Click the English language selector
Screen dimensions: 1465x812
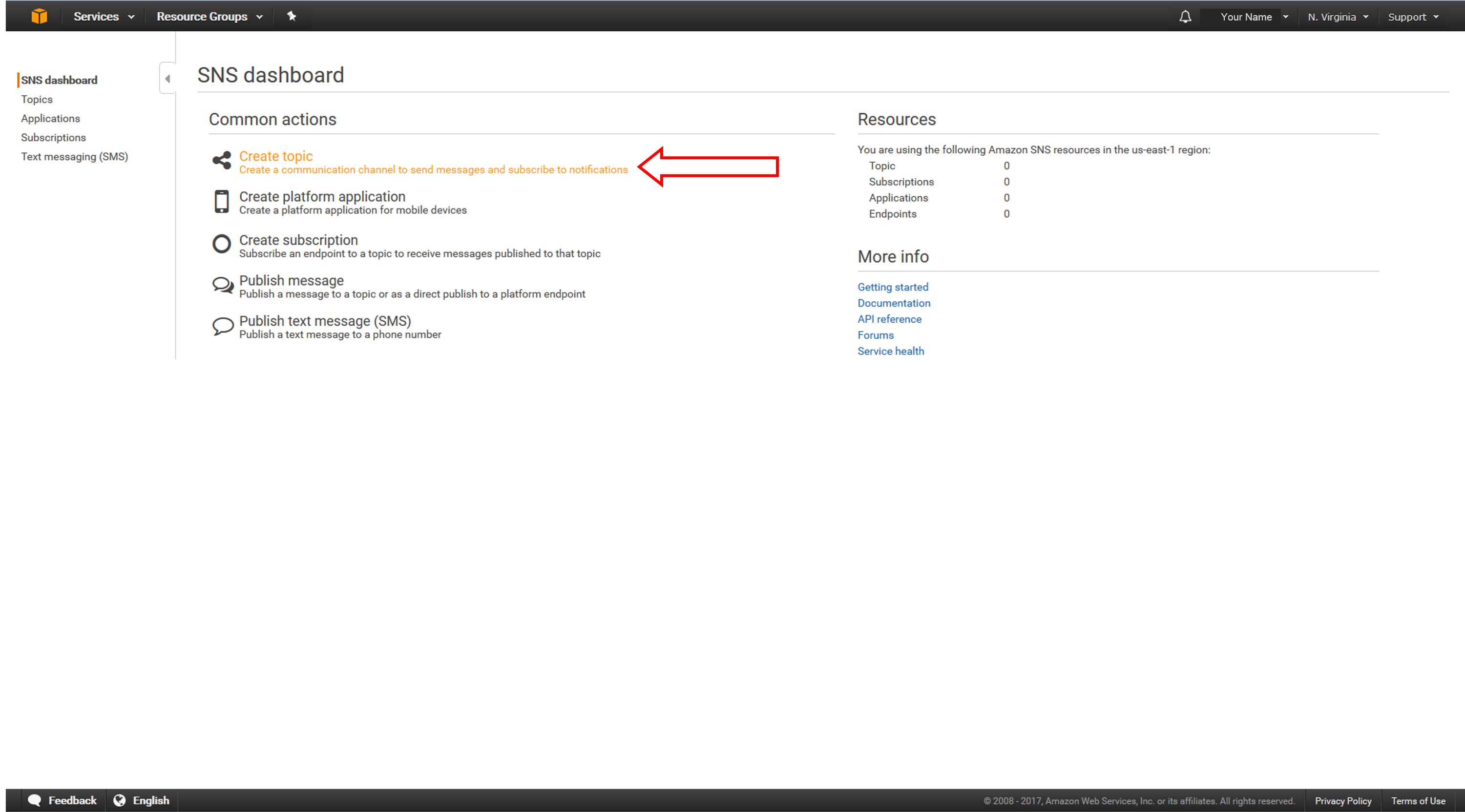coord(142,800)
